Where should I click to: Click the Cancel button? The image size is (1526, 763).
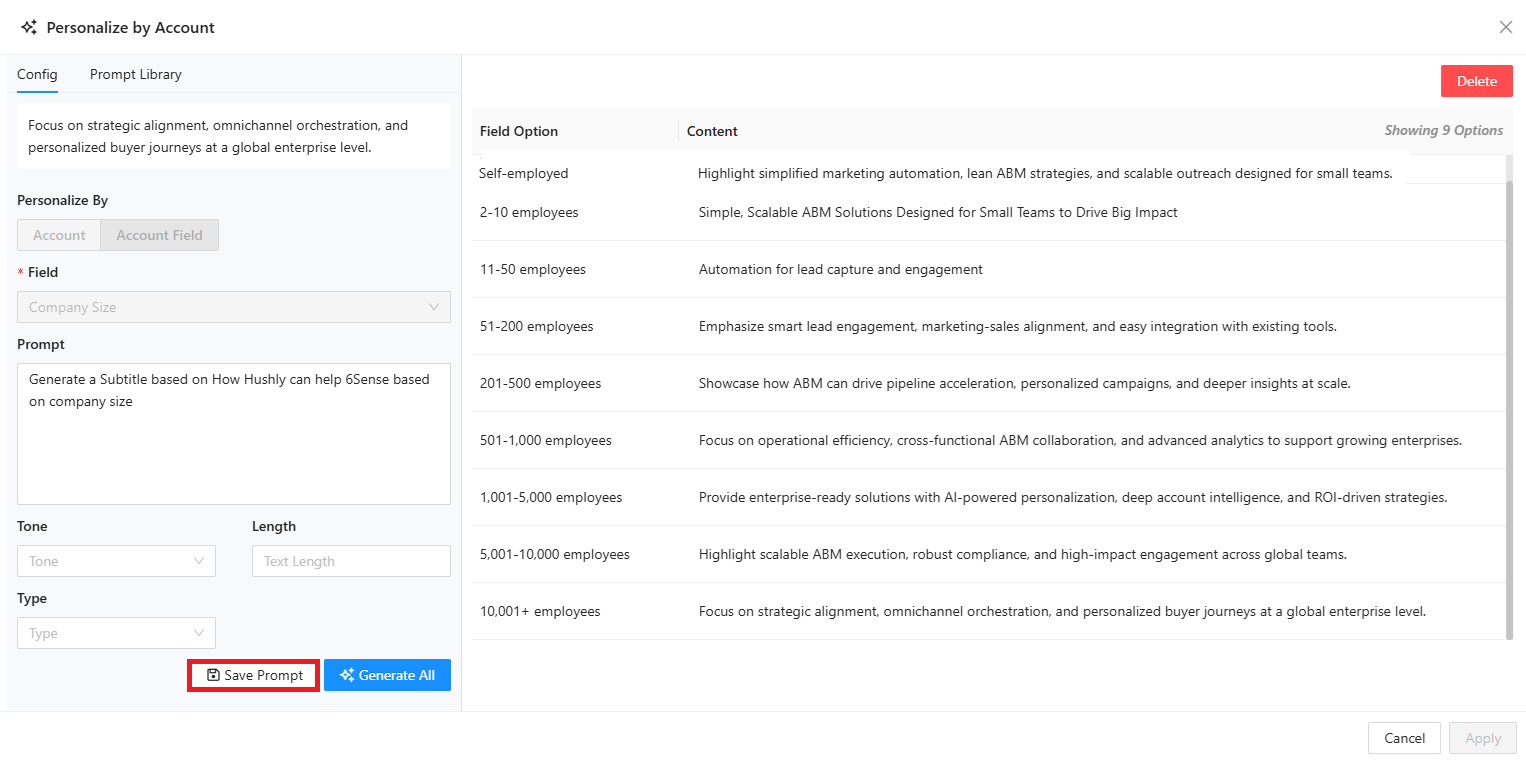[x=1404, y=738]
